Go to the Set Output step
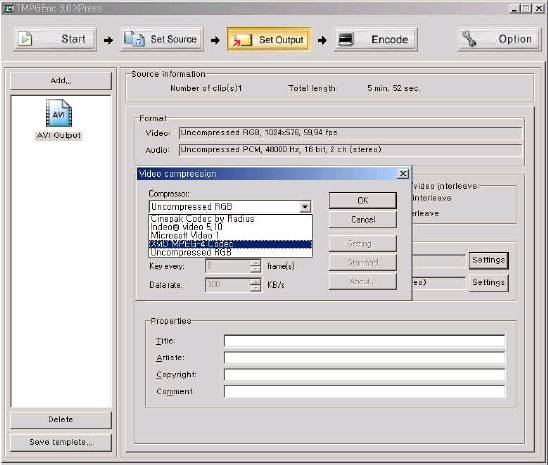This screenshot has height=465, width=548. 269,39
